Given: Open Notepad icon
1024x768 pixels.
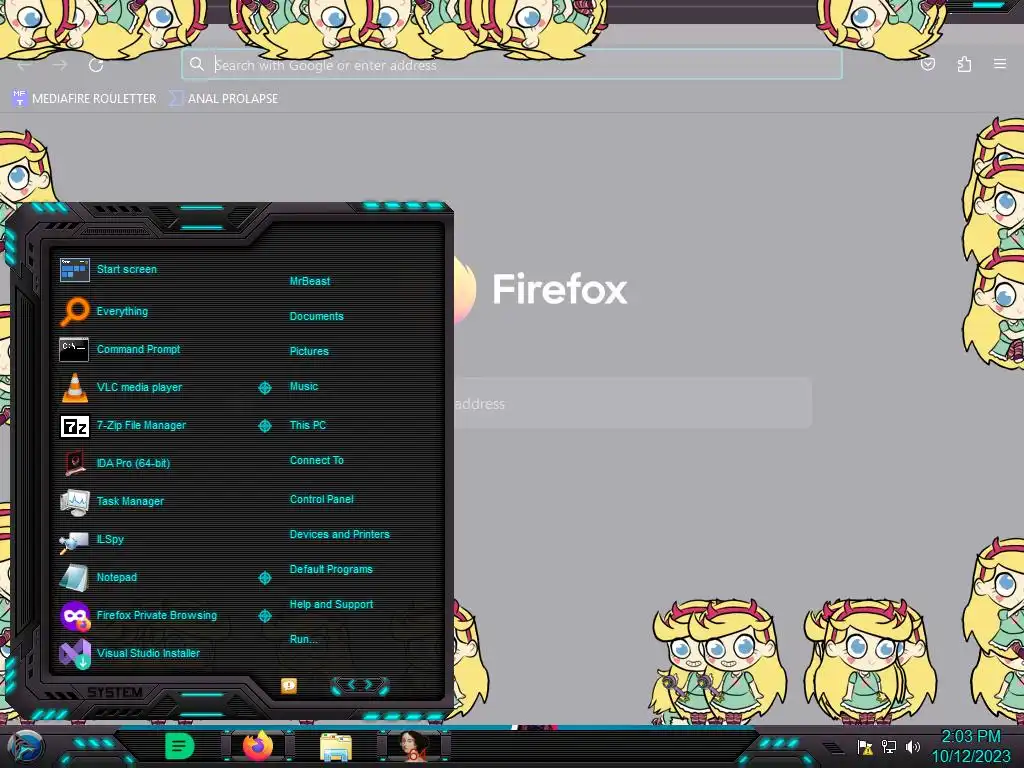Looking at the screenshot, I should tap(74, 577).
